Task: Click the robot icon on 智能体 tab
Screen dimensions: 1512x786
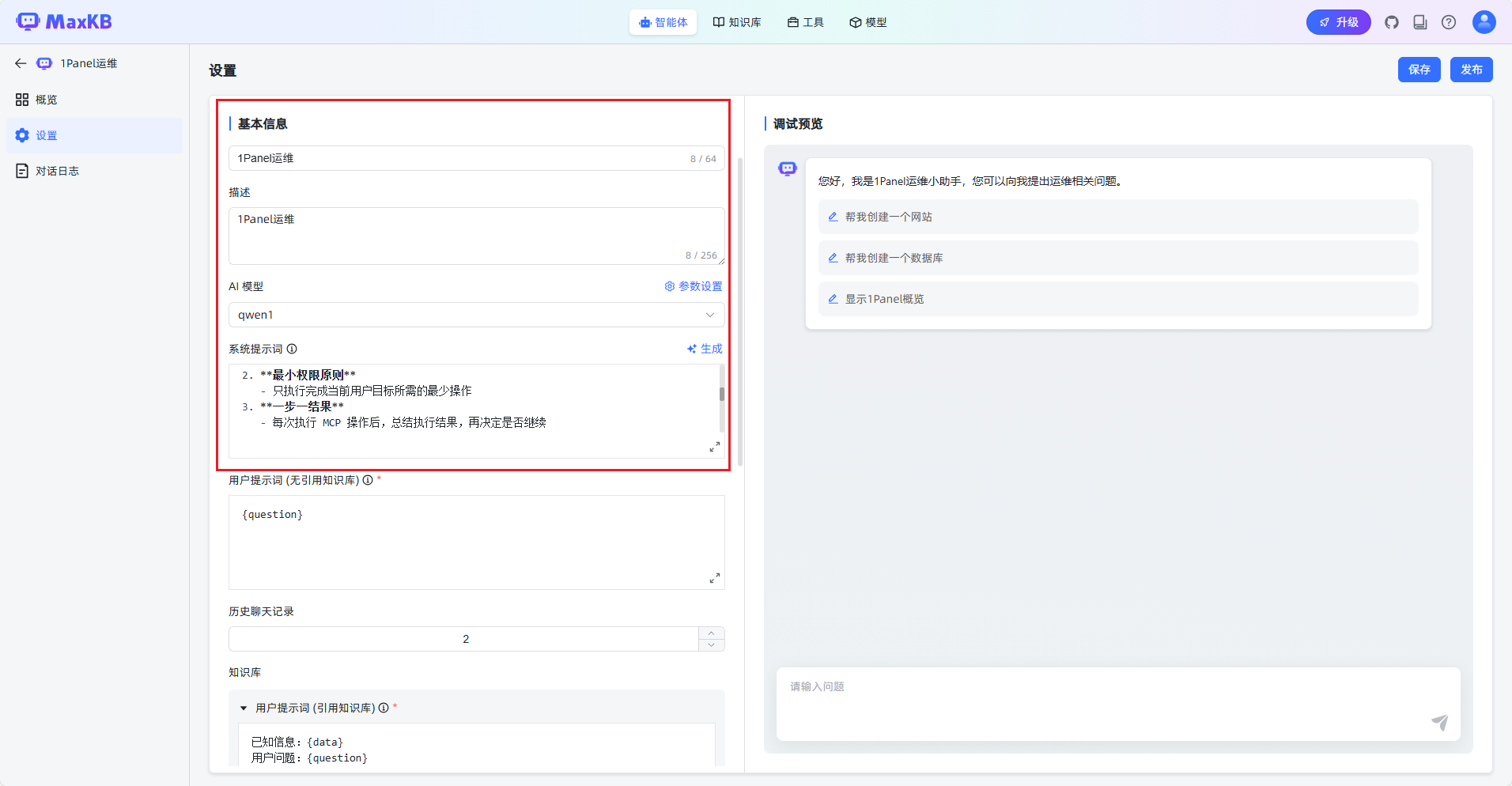Action: [x=645, y=22]
